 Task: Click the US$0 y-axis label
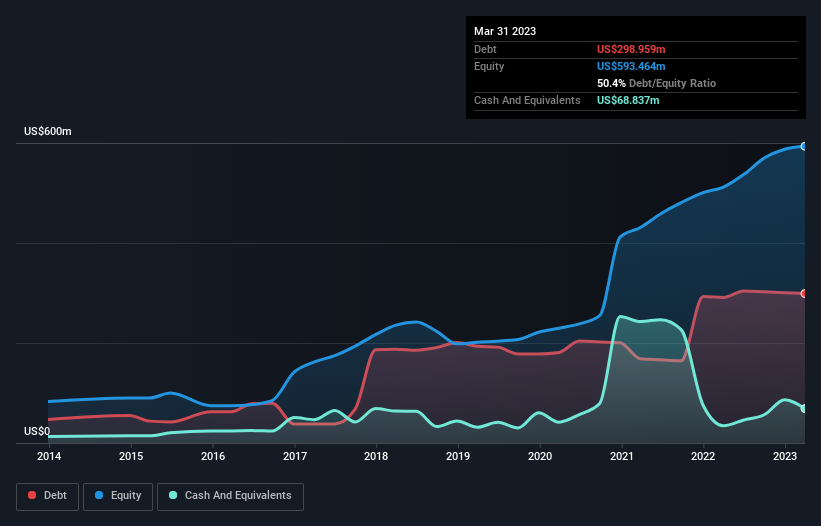37,431
